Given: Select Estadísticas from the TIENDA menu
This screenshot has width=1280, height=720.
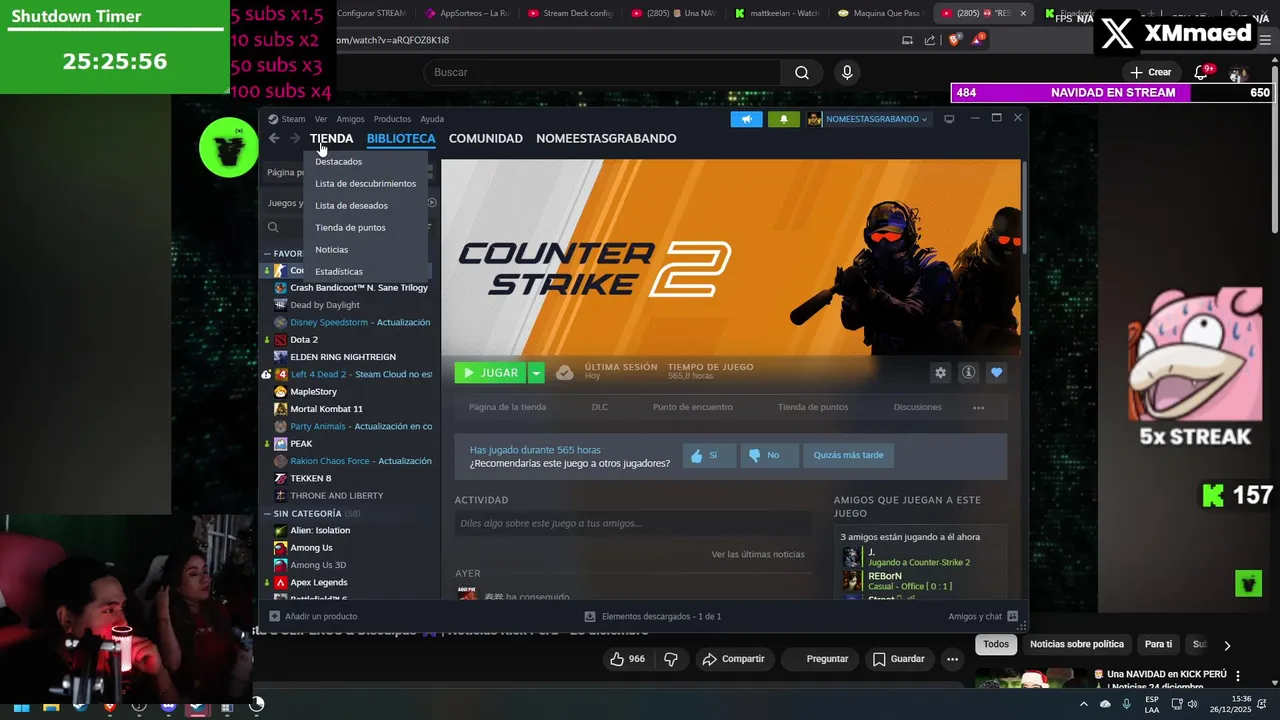Looking at the screenshot, I should (339, 271).
